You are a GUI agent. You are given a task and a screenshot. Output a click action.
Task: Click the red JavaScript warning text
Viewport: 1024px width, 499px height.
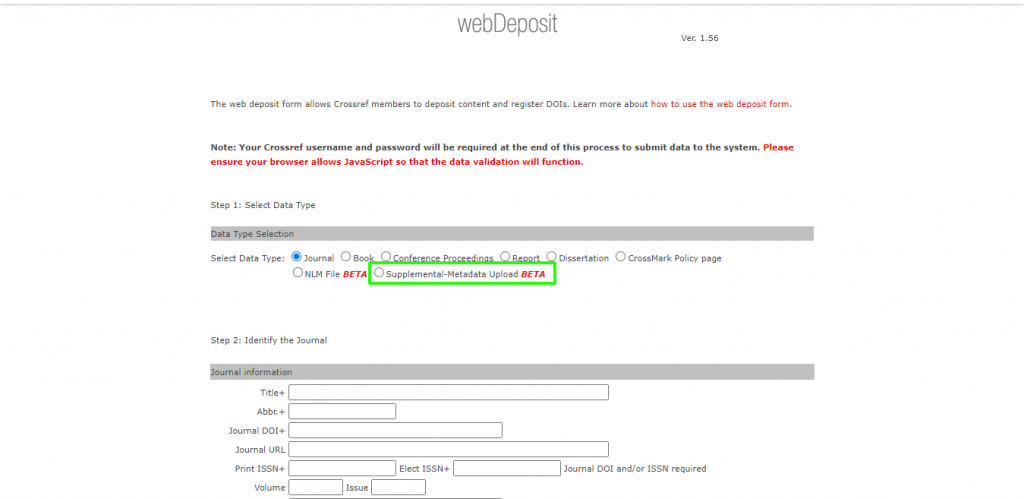pos(502,155)
